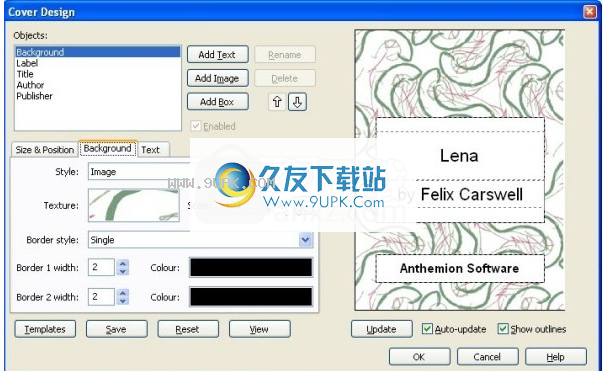The image size is (607, 371).
Task: Open the Help button
Action: click(556, 357)
